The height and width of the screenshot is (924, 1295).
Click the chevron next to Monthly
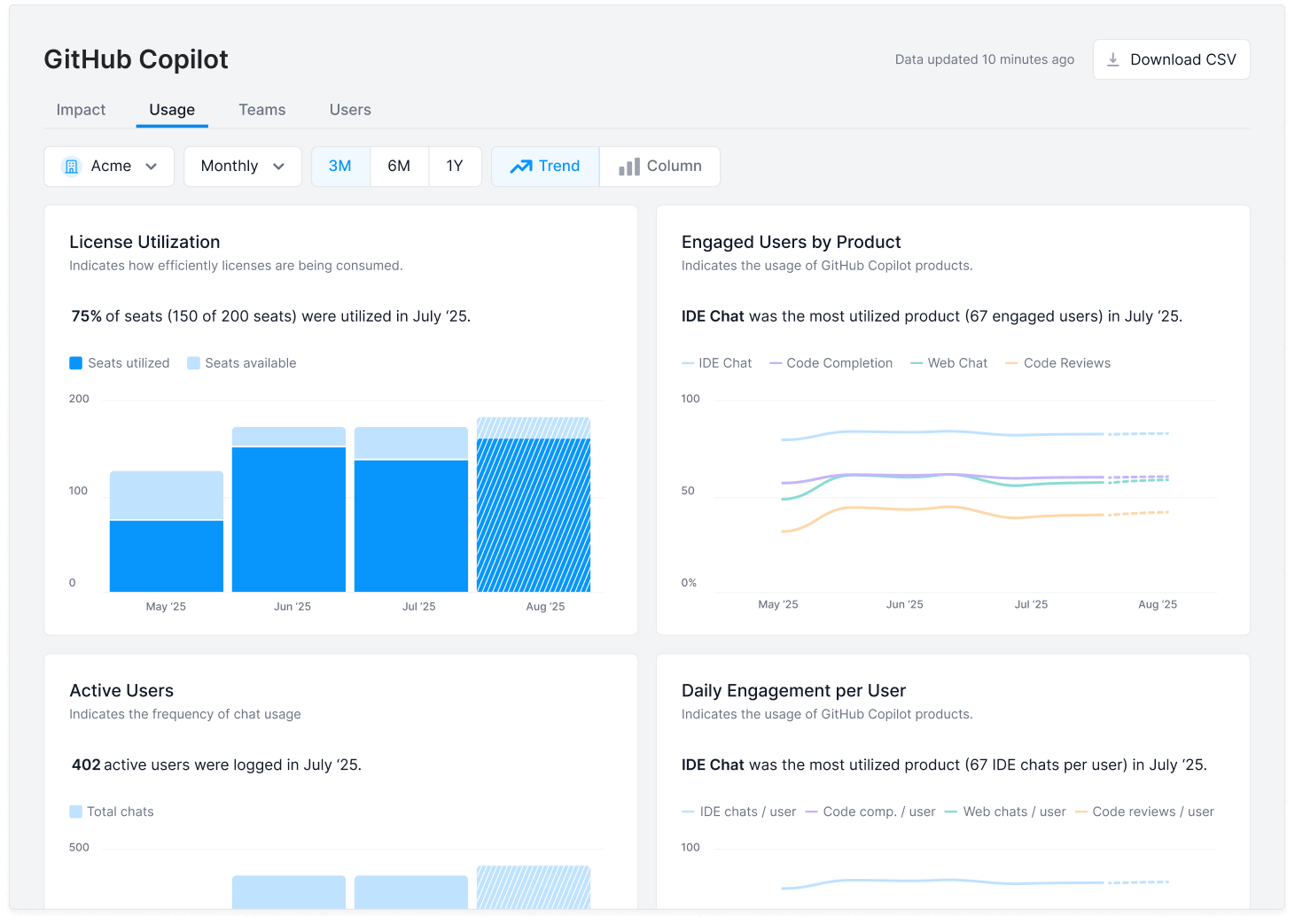click(278, 167)
